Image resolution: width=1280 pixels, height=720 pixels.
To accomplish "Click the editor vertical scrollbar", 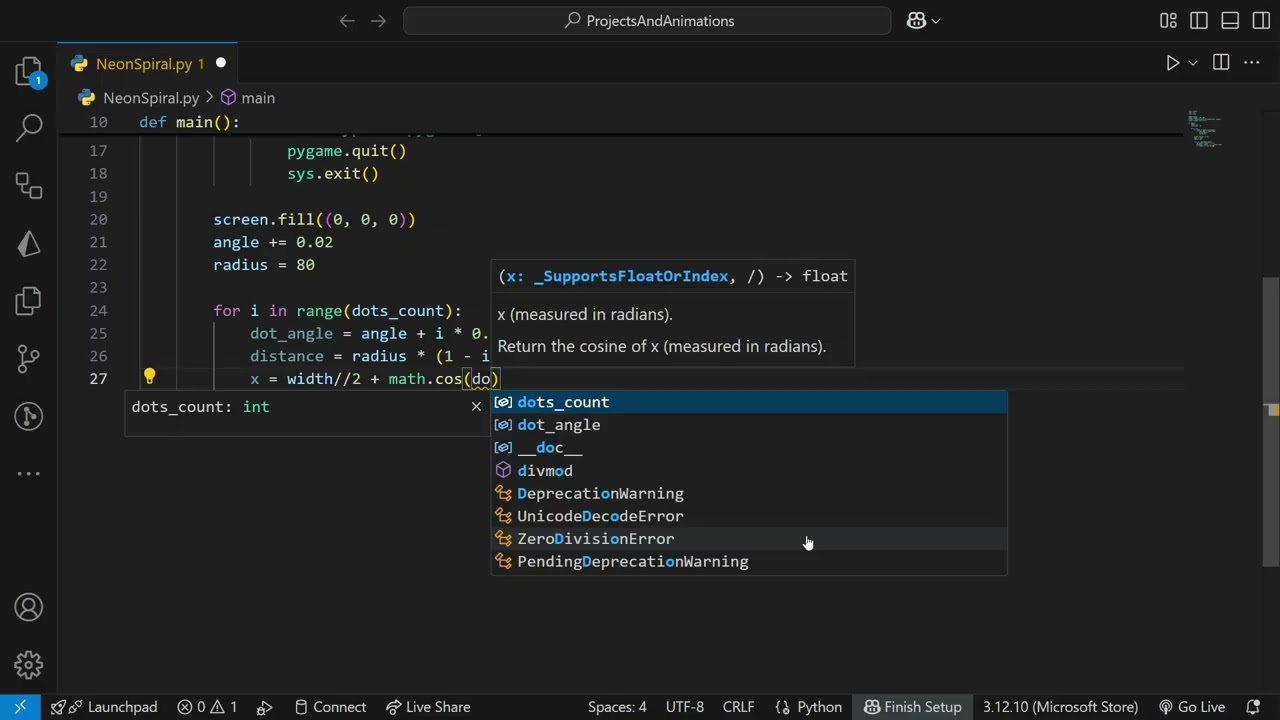I will (1273, 420).
